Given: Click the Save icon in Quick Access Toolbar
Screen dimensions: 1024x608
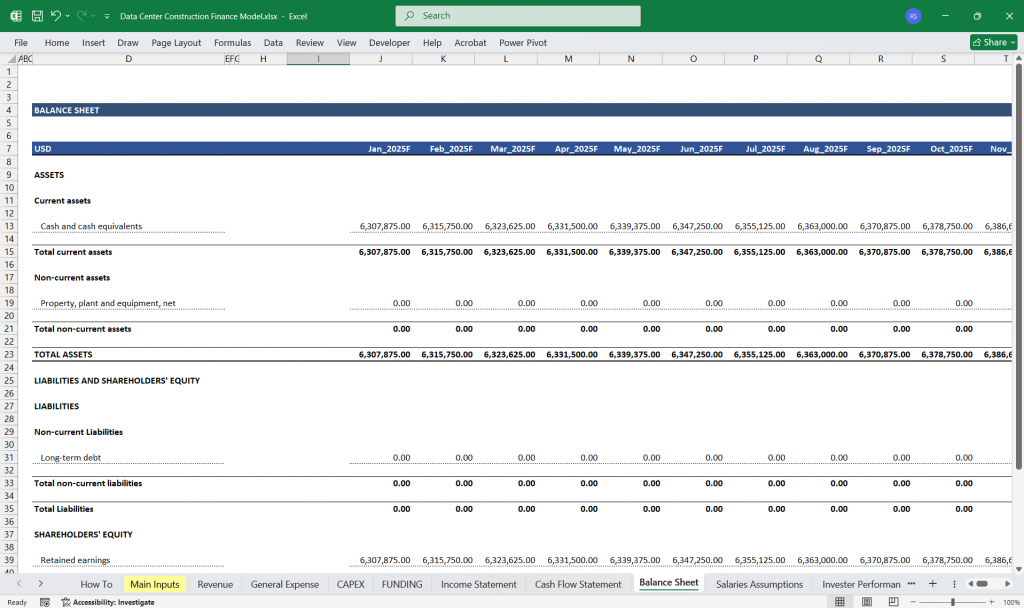Looking at the screenshot, I should pyautogui.click(x=37, y=14).
